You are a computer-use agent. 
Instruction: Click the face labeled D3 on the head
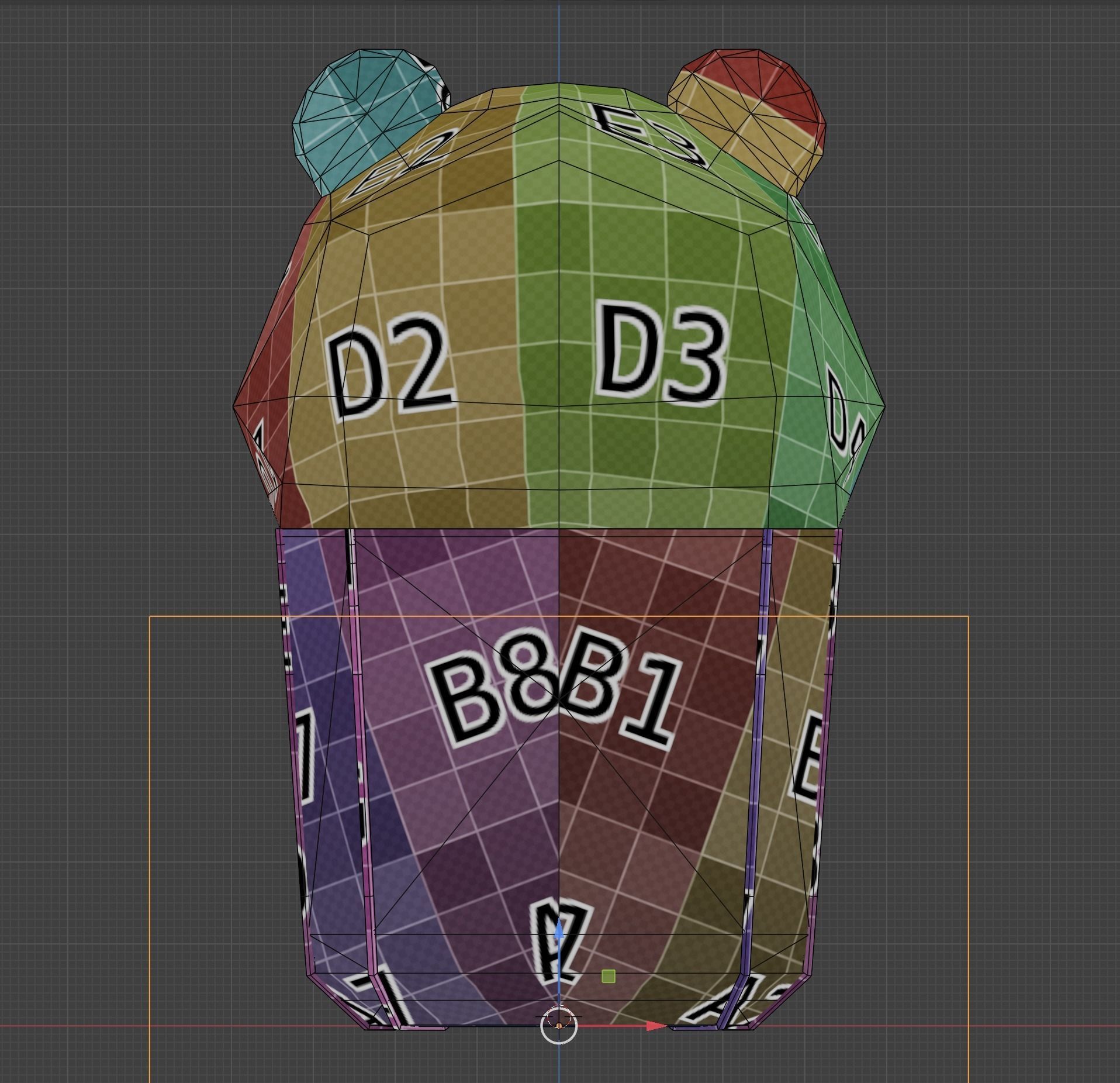(661, 354)
